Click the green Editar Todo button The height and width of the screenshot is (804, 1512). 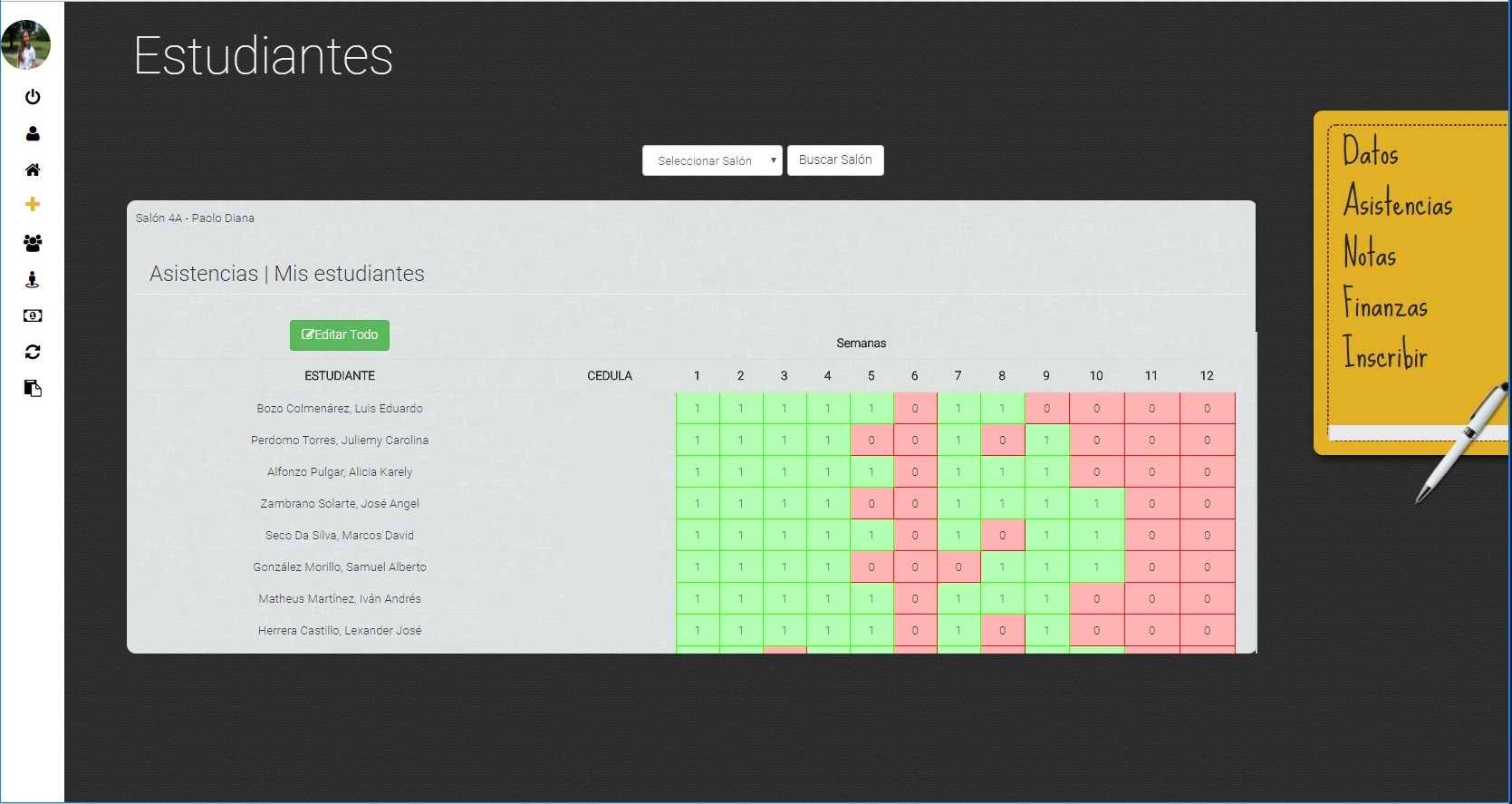pyautogui.click(x=340, y=334)
